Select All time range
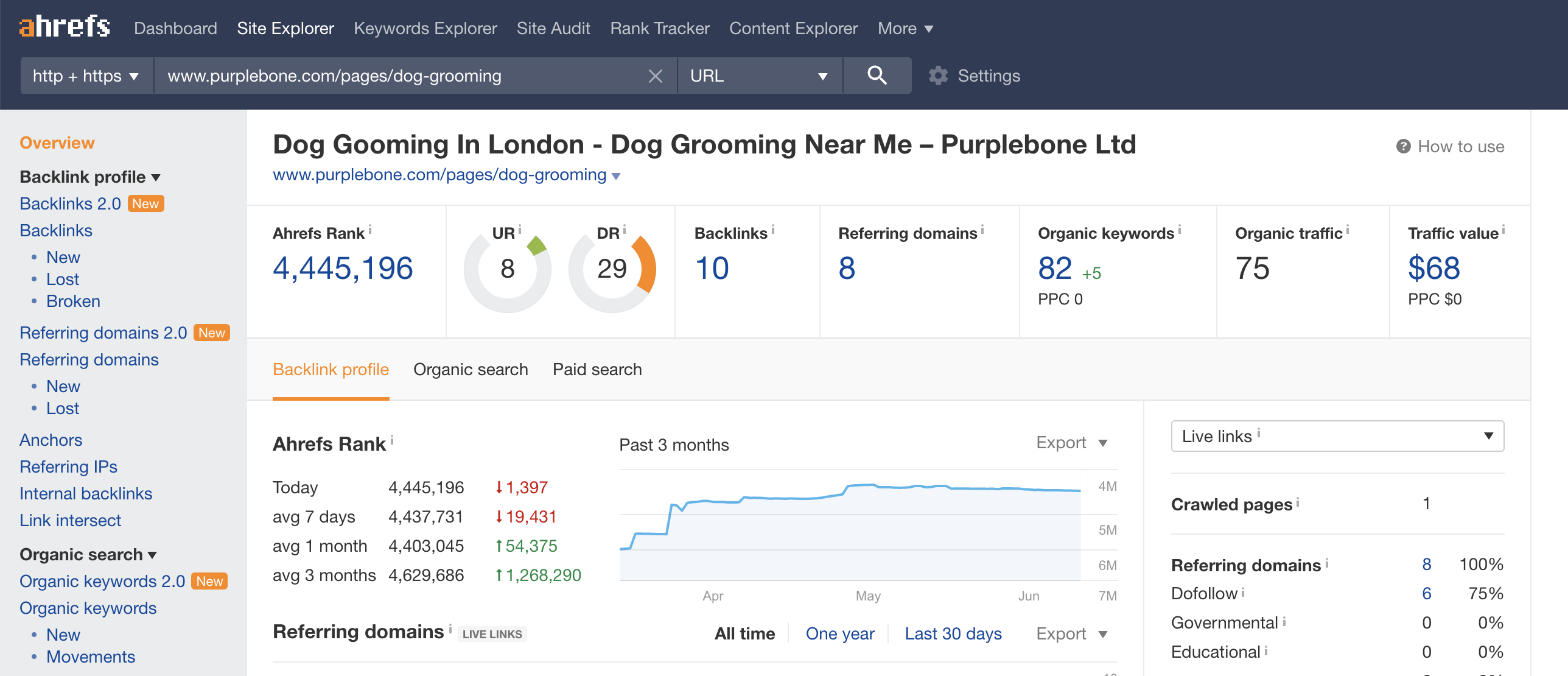The width and height of the screenshot is (1568, 676). pyautogui.click(x=745, y=634)
